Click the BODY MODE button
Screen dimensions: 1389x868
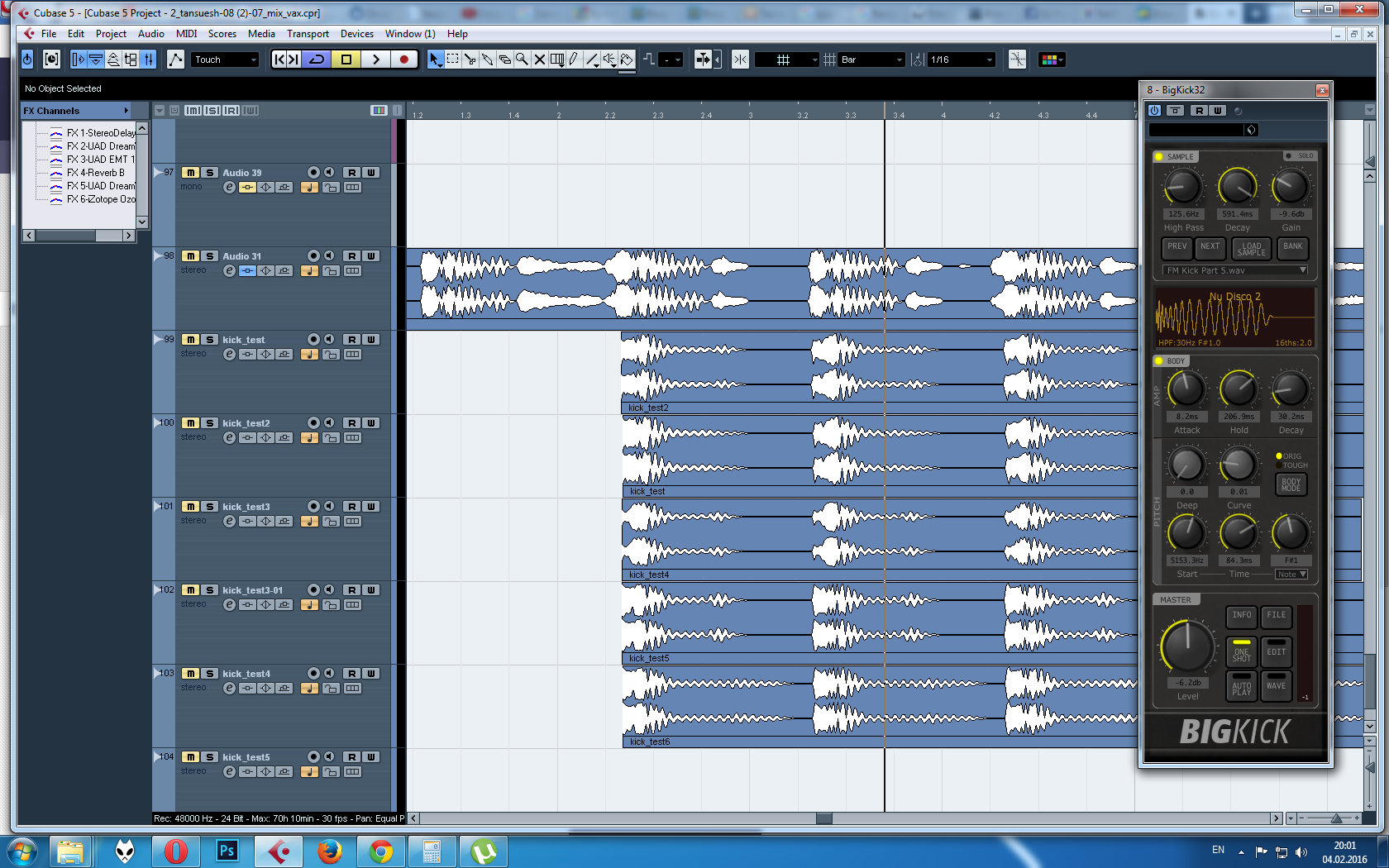pos(1291,485)
